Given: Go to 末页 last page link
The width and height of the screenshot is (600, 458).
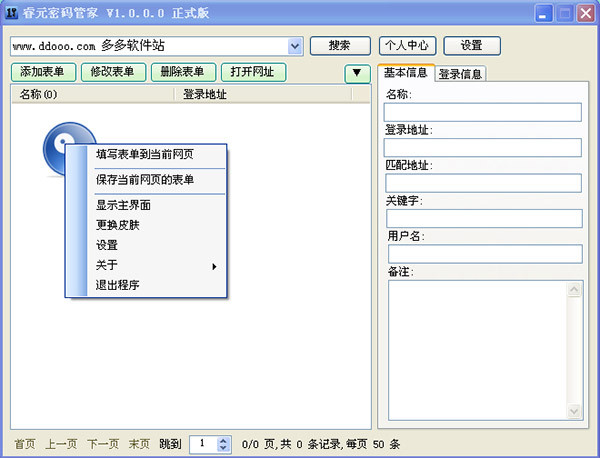Looking at the screenshot, I should [139, 444].
